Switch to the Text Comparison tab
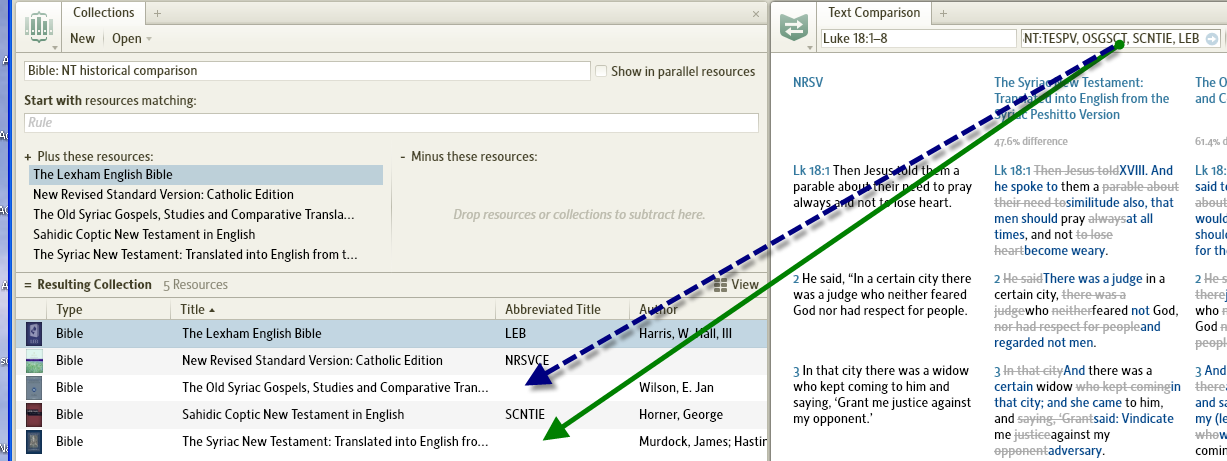 pyautogui.click(x=874, y=13)
